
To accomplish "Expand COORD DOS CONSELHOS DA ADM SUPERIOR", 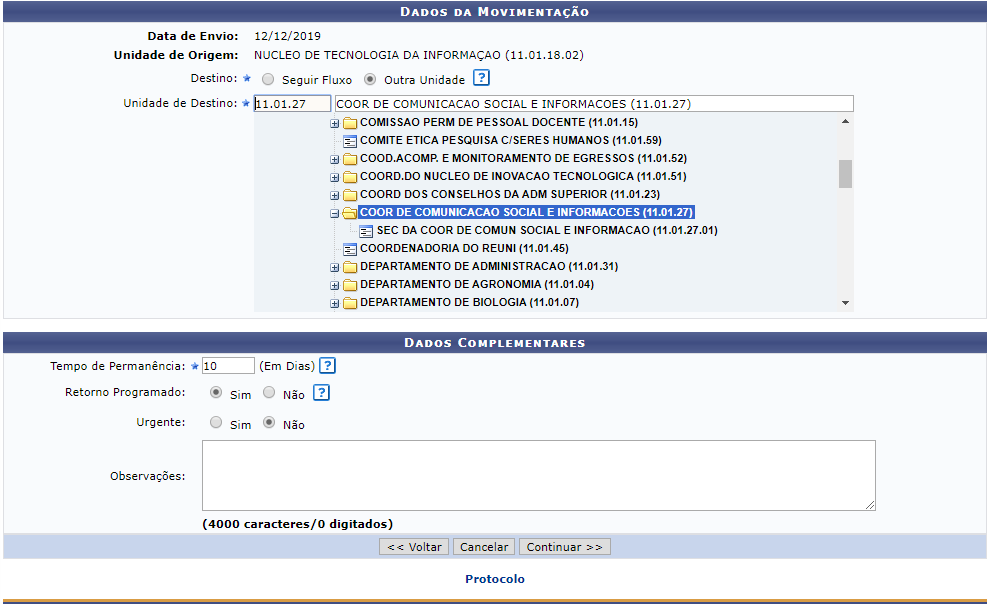I will pyautogui.click(x=335, y=195).
